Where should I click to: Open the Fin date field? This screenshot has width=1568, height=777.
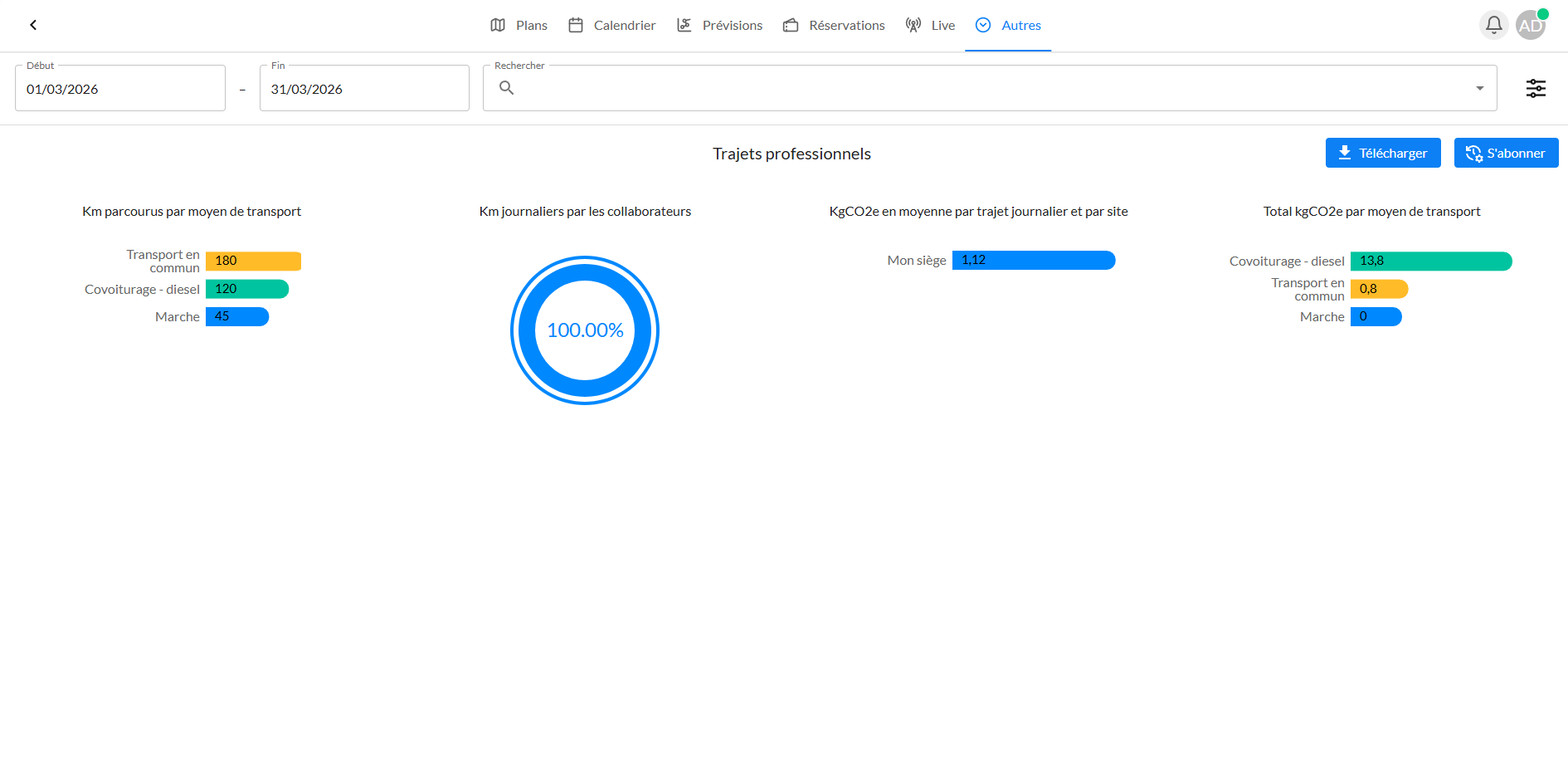coord(363,89)
